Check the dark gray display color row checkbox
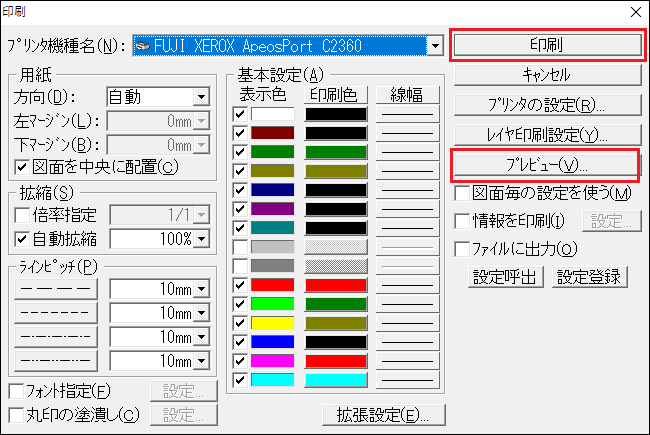This screenshot has height=435, width=650. coord(240,266)
